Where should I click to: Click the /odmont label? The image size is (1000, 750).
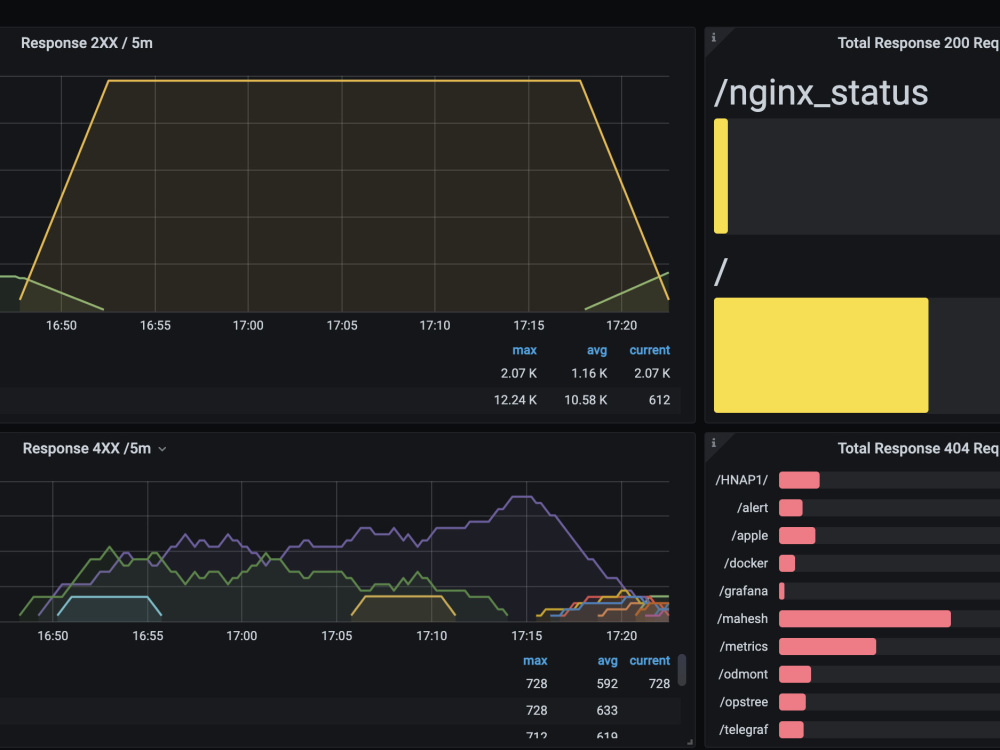[x=743, y=674]
